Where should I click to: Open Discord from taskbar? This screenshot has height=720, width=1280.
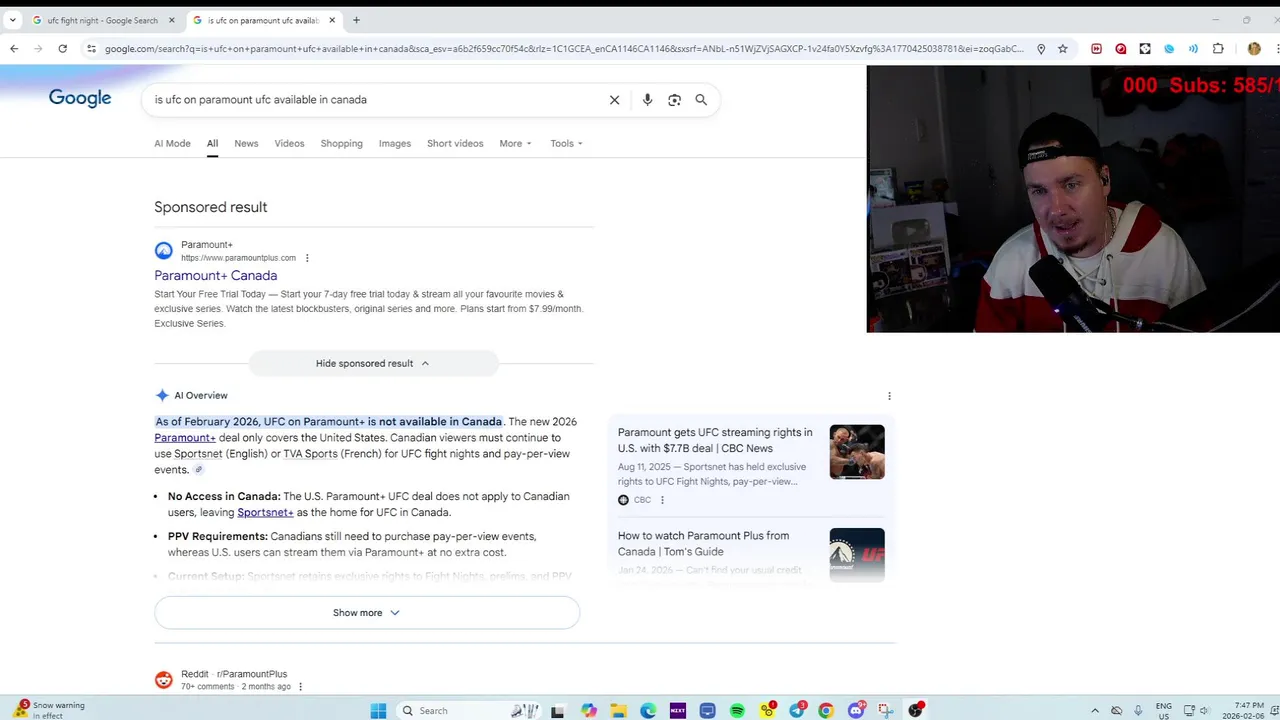(x=857, y=711)
